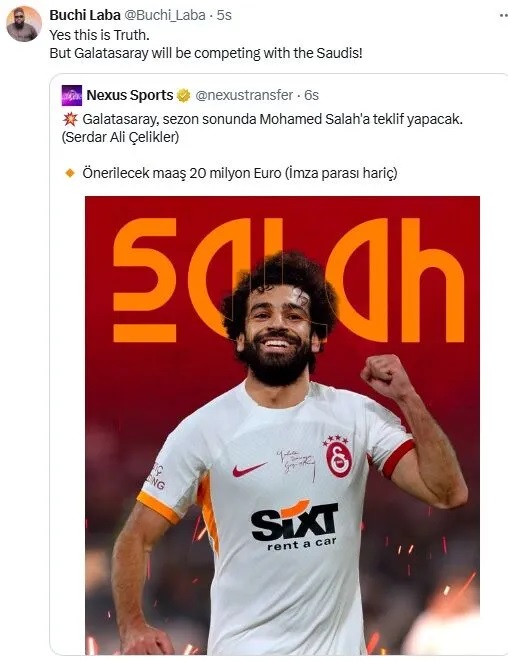Open the Salah Galatasaray poster image
508x662 pixels.
coord(283,425)
